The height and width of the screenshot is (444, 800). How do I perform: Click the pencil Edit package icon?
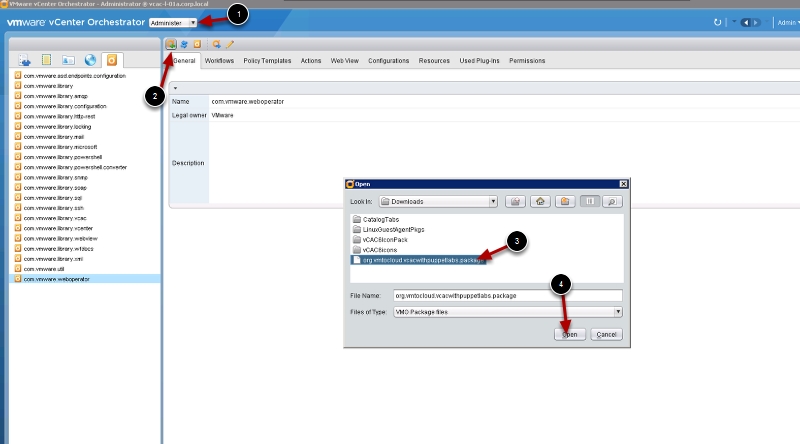coord(230,44)
